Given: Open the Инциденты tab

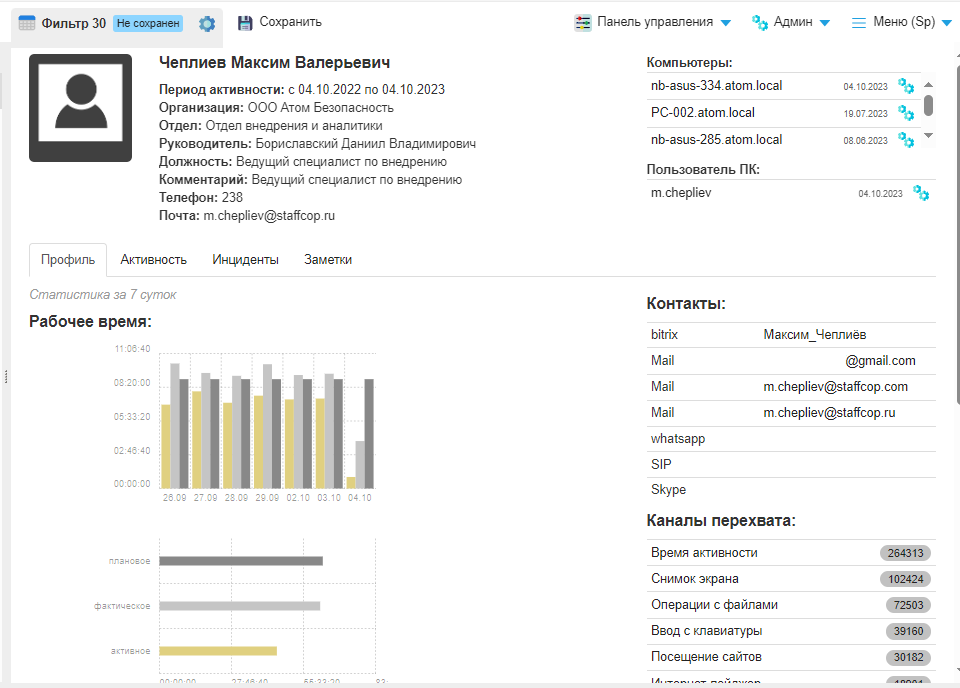Looking at the screenshot, I should 245,260.
